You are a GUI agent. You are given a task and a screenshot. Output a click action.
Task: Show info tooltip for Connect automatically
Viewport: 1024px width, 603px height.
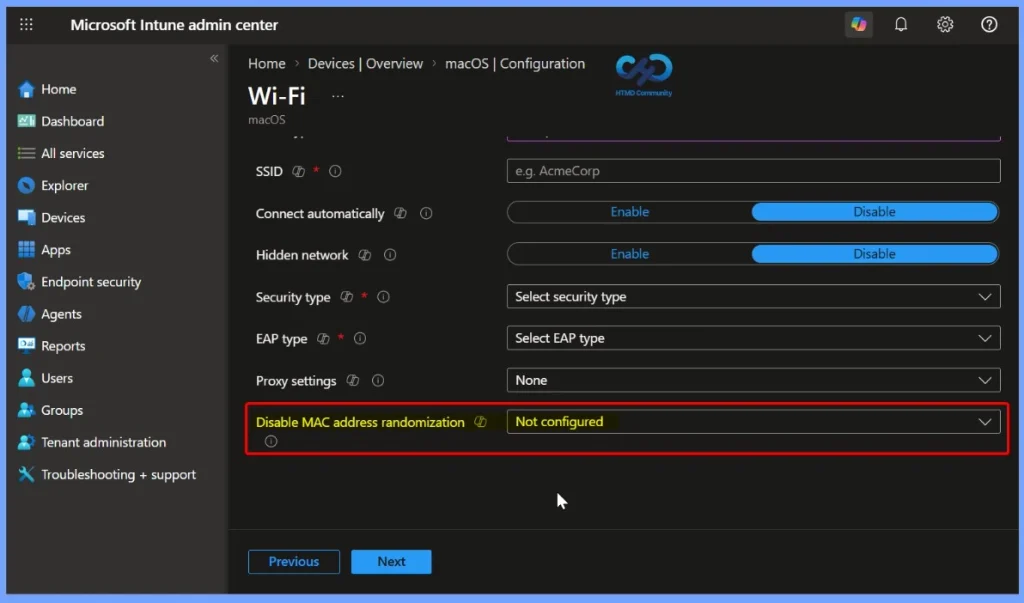pyautogui.click(x=426, y=214)
